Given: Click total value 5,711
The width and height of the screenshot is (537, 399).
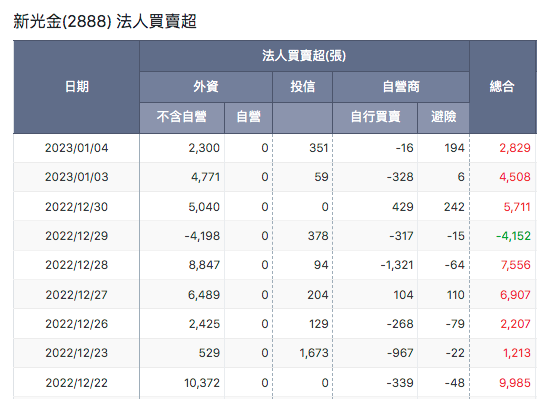Looking at the screenshot, I should tap(517, 207).
